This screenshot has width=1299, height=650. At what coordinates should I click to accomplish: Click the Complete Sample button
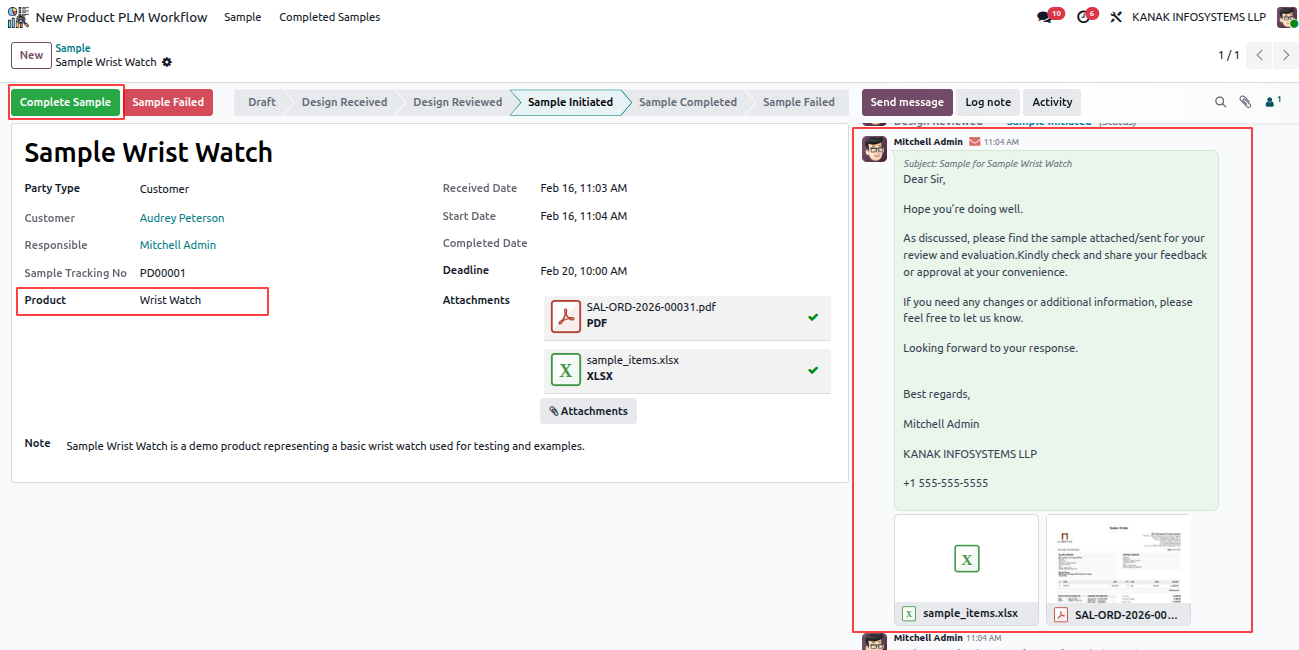click(x=65, y=102)
